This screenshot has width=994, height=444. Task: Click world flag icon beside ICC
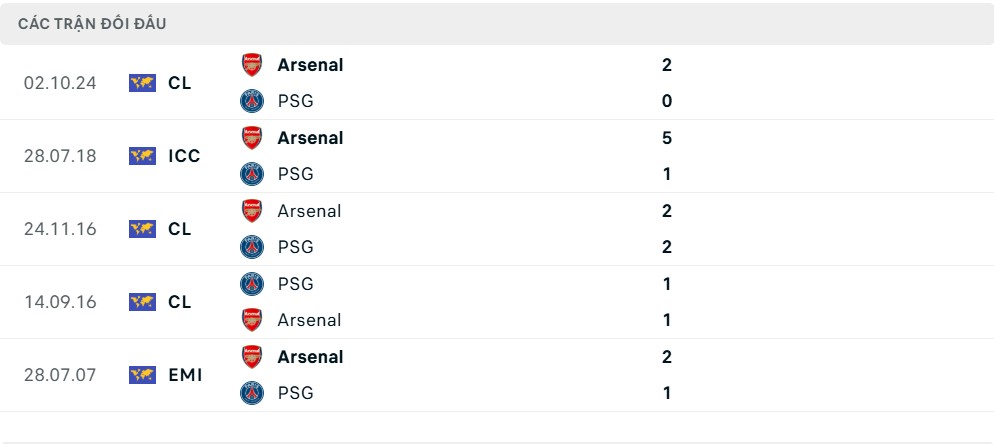click(x=142, y=156)
